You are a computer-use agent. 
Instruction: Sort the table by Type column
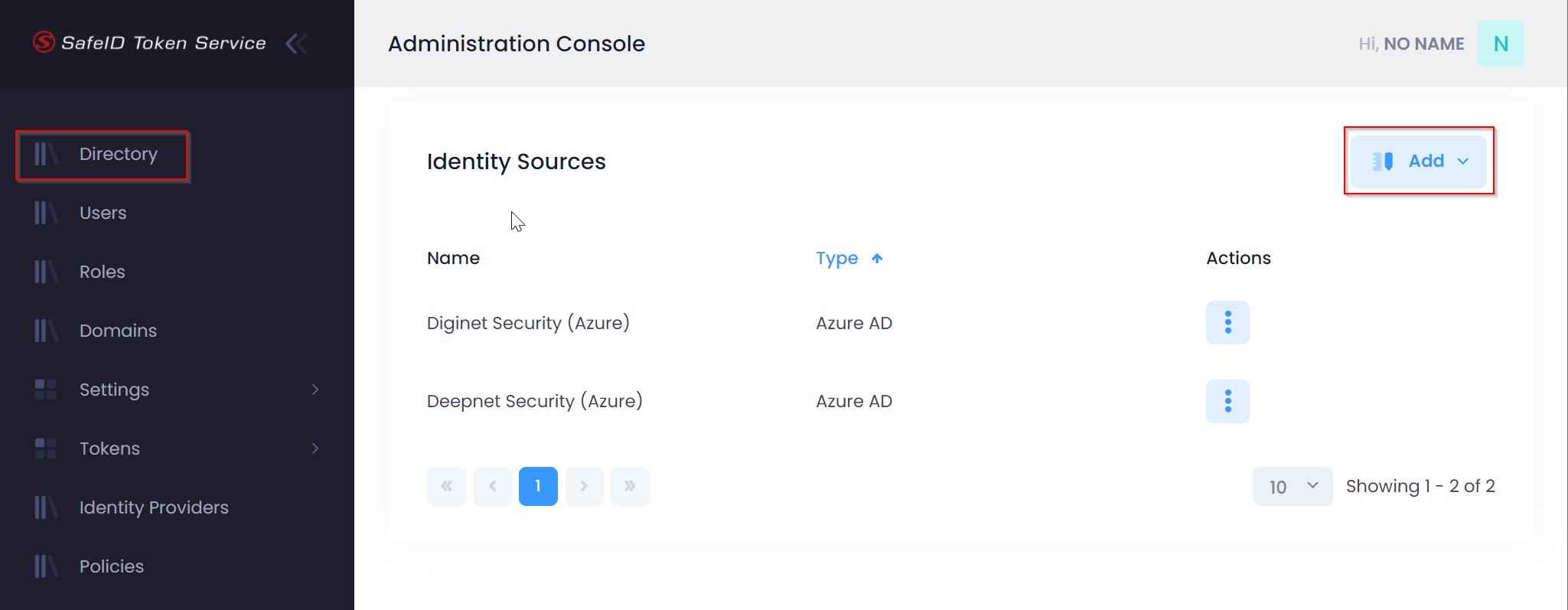point(837,259)
